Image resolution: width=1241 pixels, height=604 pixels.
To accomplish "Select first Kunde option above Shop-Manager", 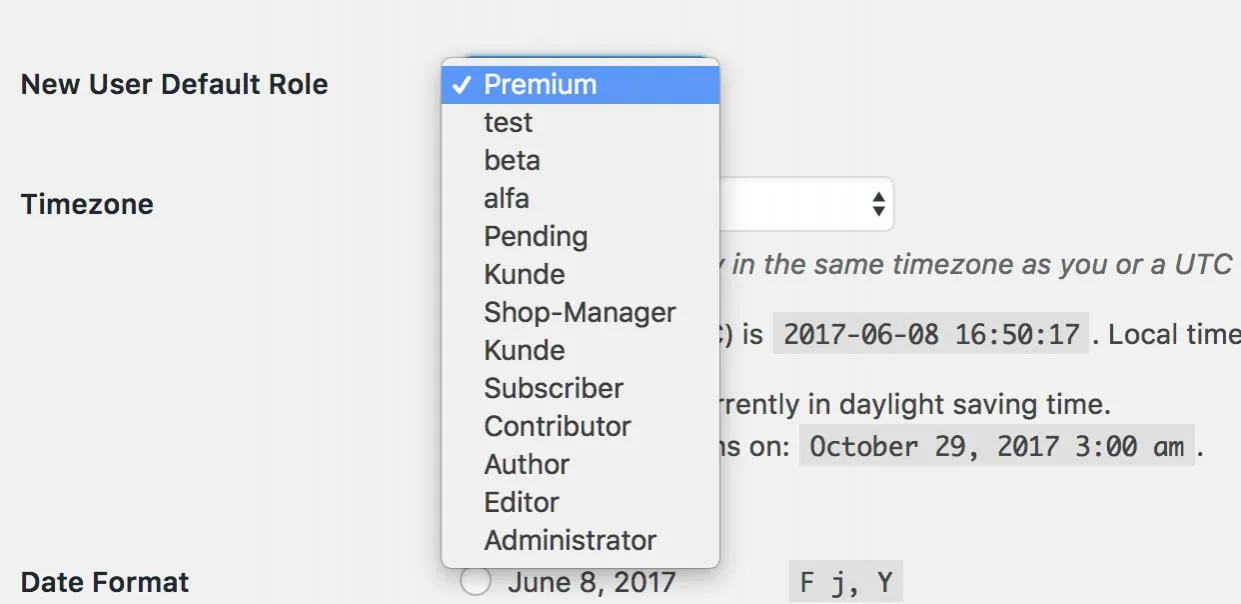I will 580,274.
